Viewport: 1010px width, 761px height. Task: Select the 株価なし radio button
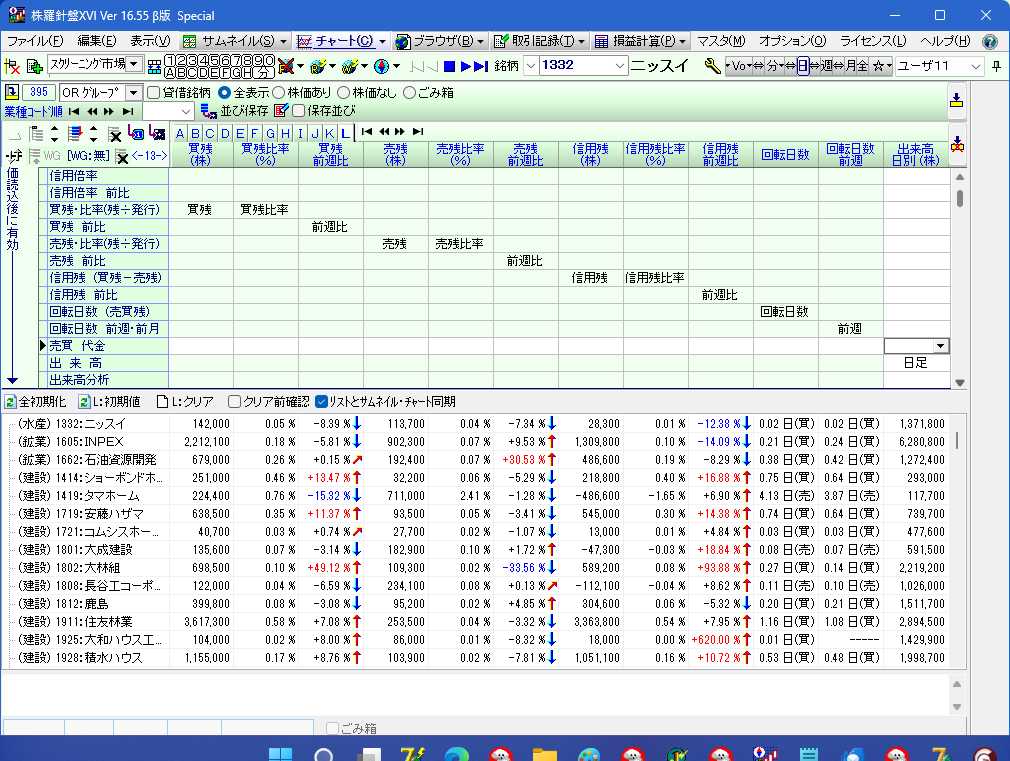tap(343, 93)
